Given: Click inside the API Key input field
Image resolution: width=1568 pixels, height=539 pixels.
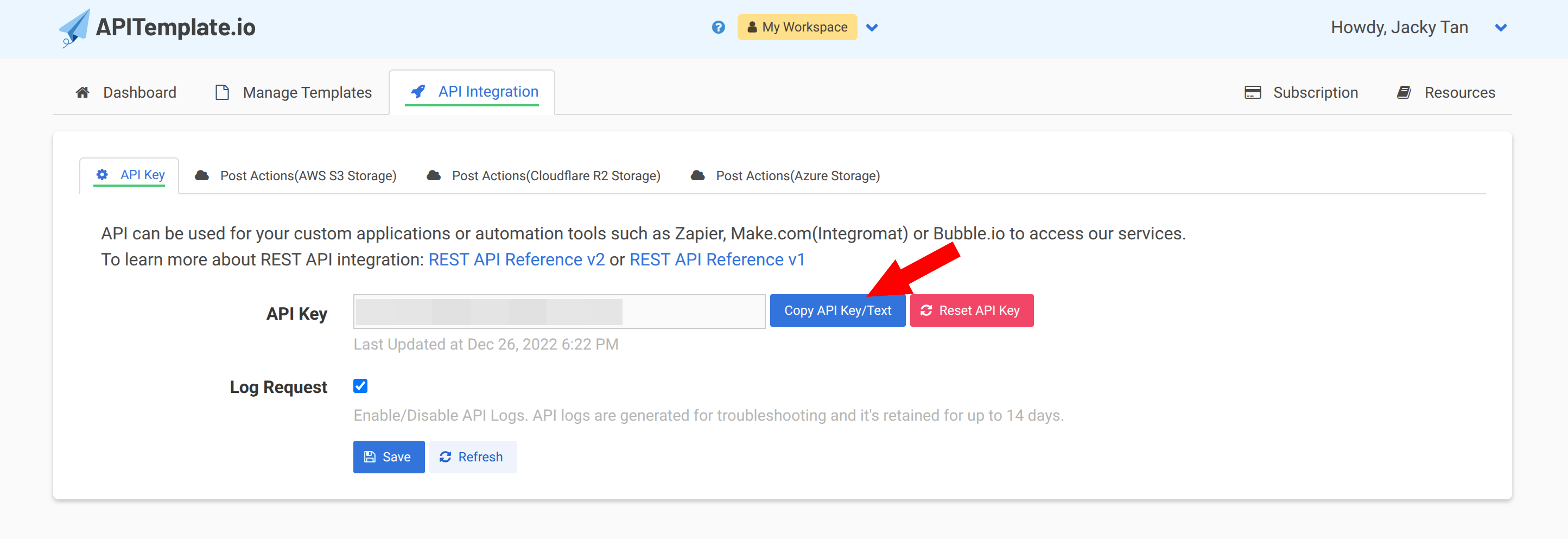Looking at the screenshot, I should (x=559, y=311).
